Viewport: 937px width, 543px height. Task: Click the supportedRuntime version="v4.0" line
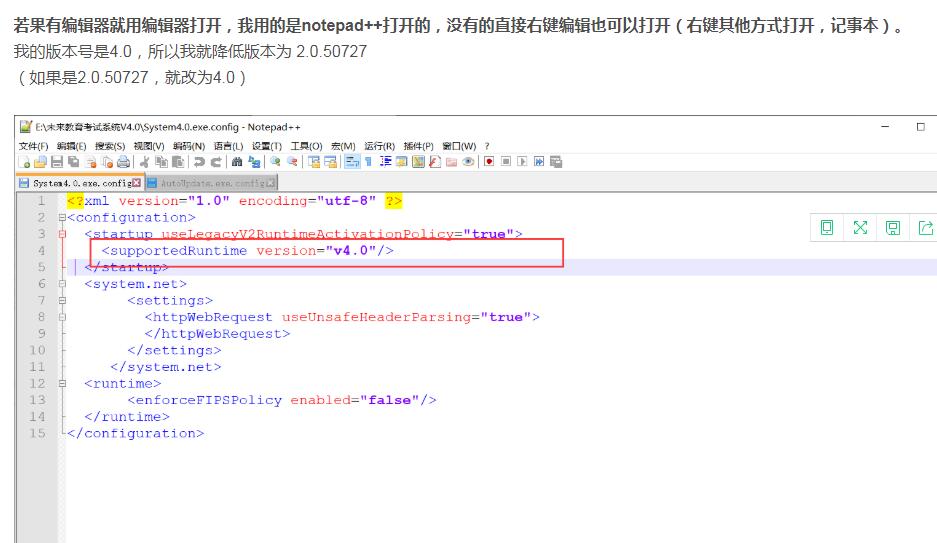(x=247, y=251)
